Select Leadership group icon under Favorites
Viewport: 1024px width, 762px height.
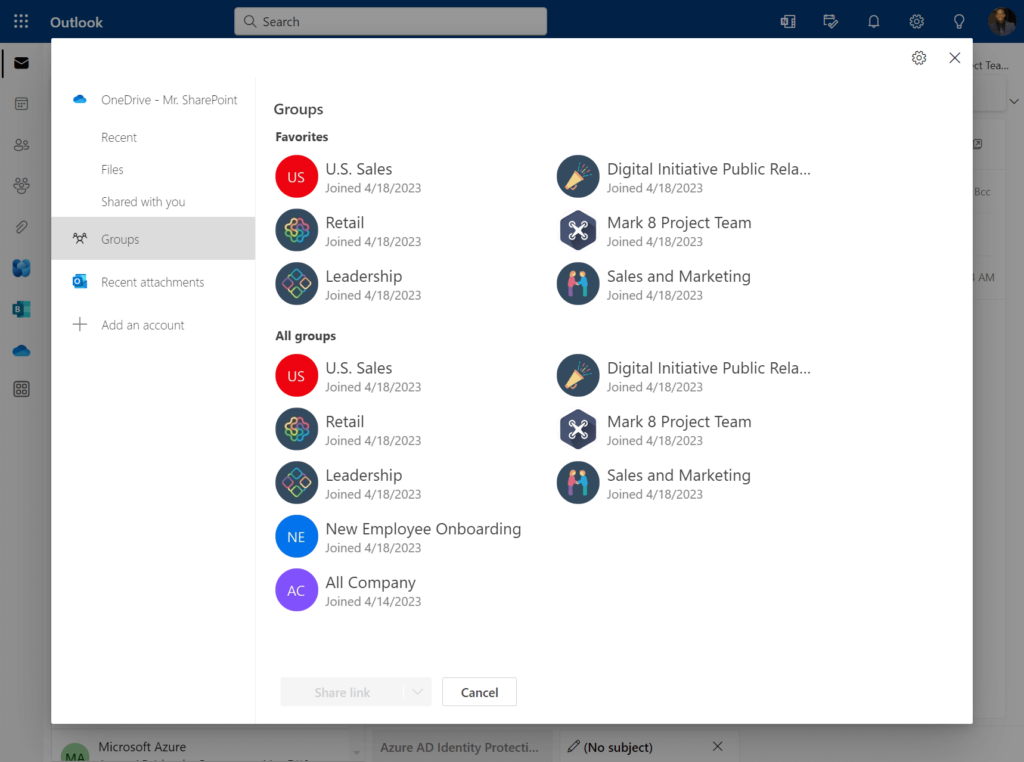[296, 283]
